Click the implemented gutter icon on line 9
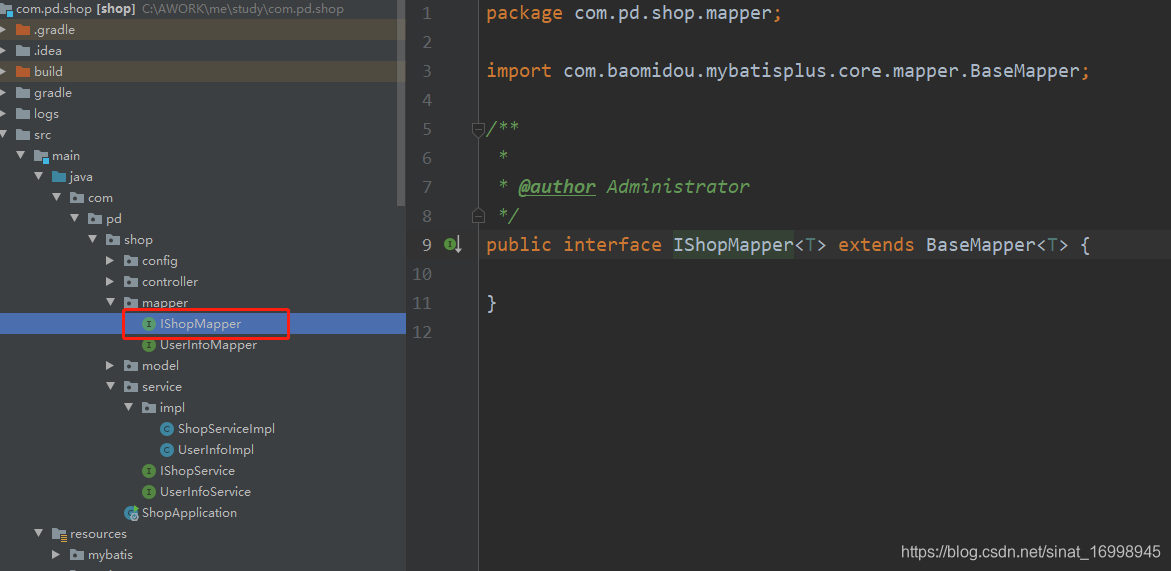The height and width of the screenshot is (571, 1171). pos(453,244)
